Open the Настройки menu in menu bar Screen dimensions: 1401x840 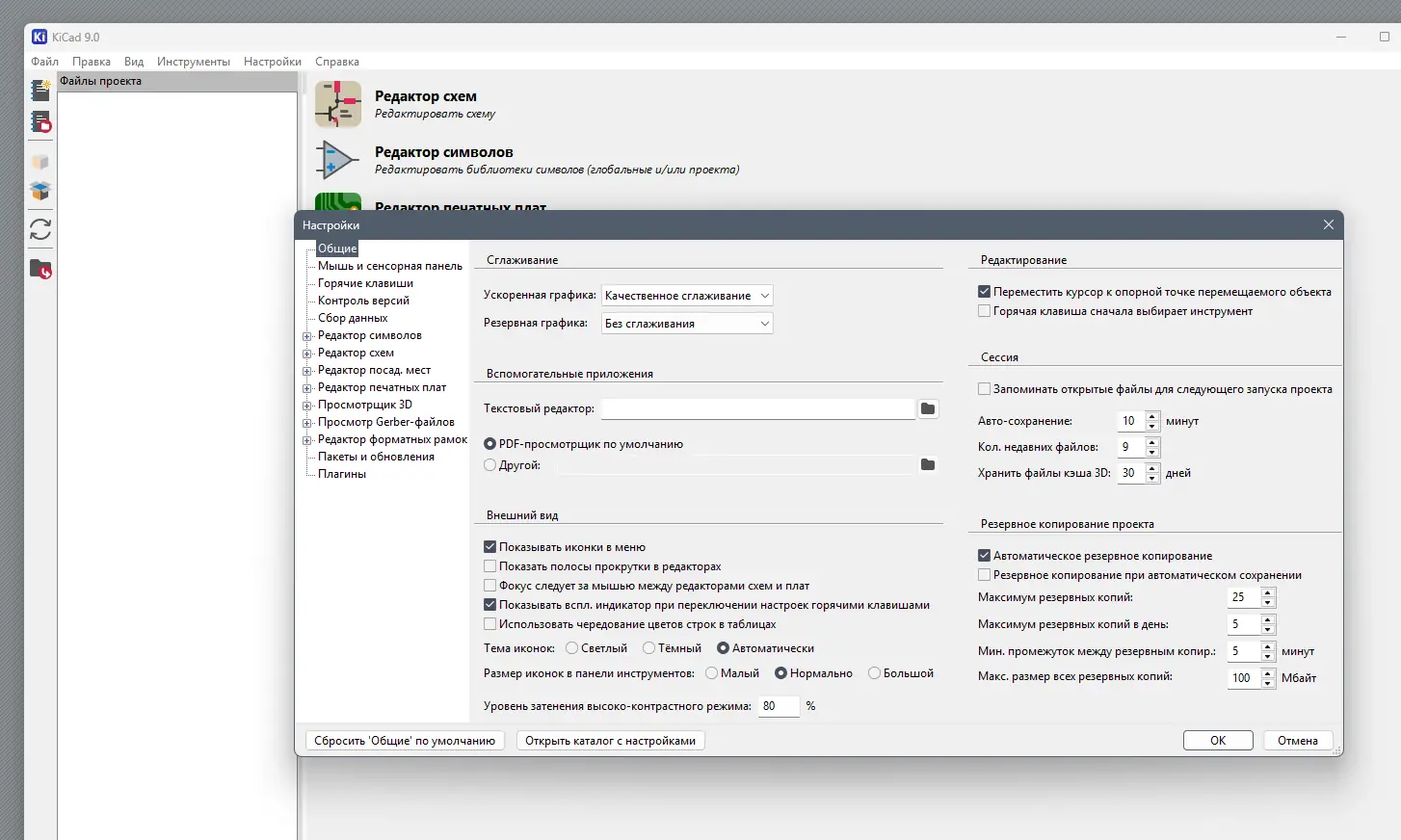[273, 62]
